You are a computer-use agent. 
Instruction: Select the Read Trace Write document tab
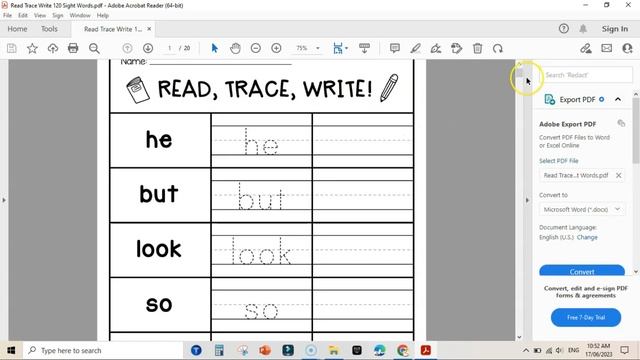113,29
